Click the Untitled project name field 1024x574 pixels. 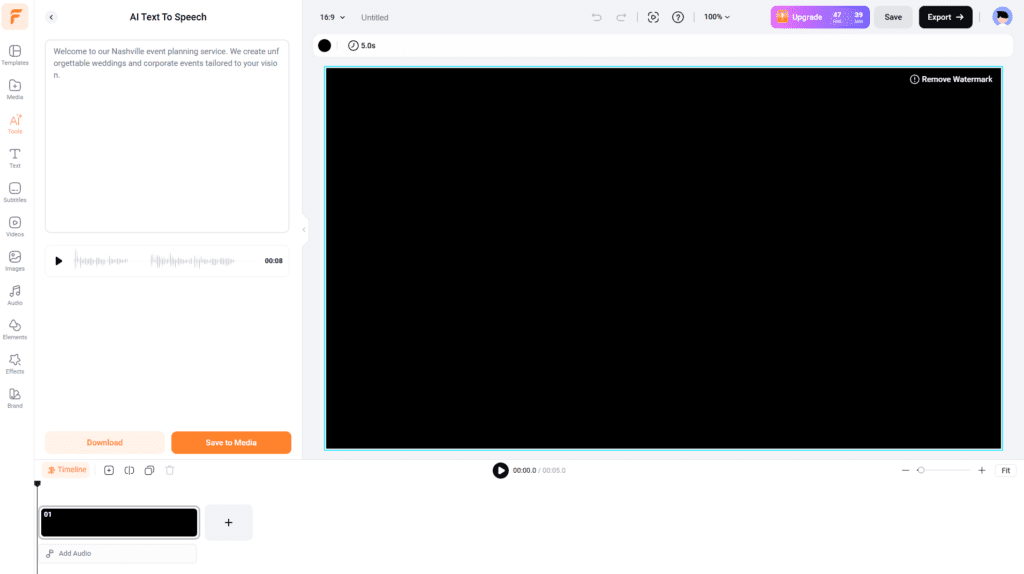click(375, 18)
